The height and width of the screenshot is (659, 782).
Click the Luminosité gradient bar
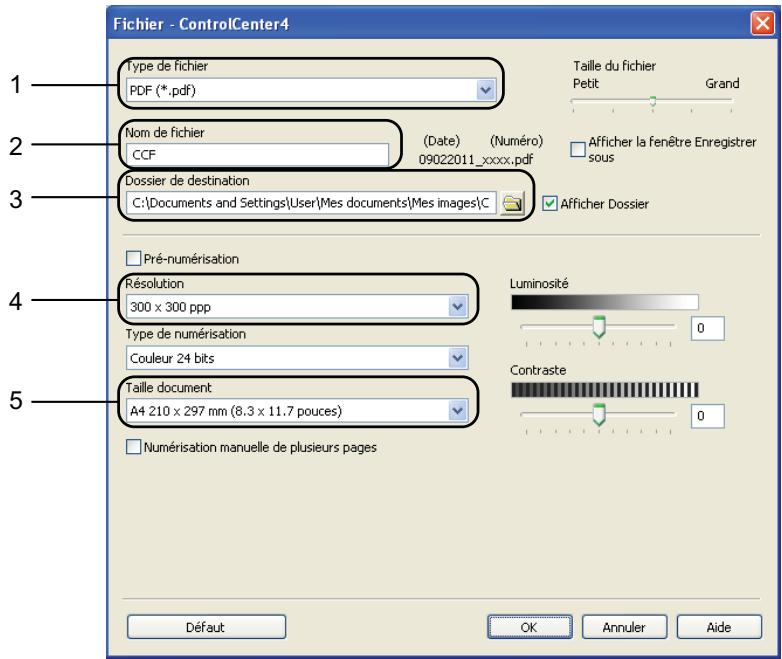[x=604, y=302]
